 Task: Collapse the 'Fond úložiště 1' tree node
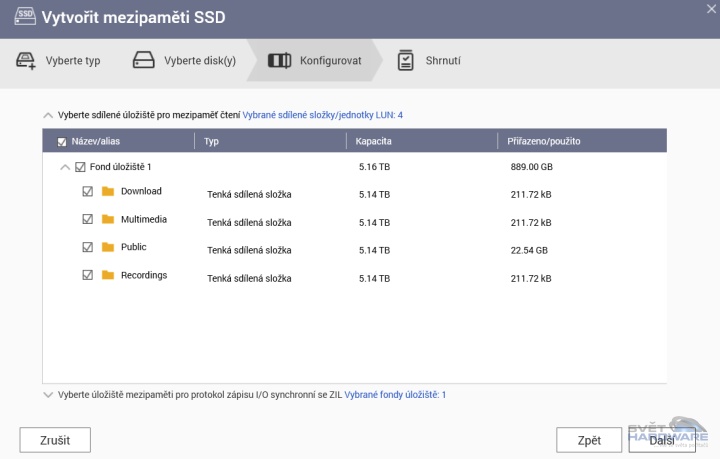(x=65, y=167)
